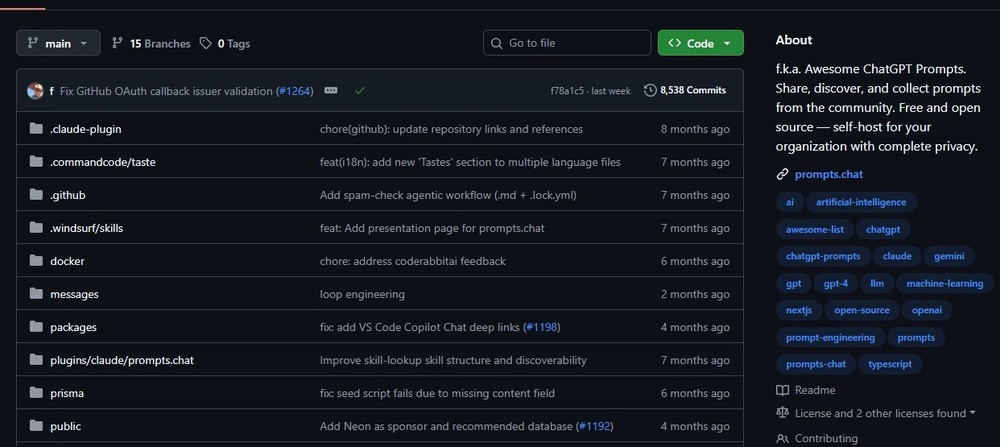Click the folder icon for packages
This screenshot has width=1000, height=447.
pyautogui.click(x=36, y=328)
